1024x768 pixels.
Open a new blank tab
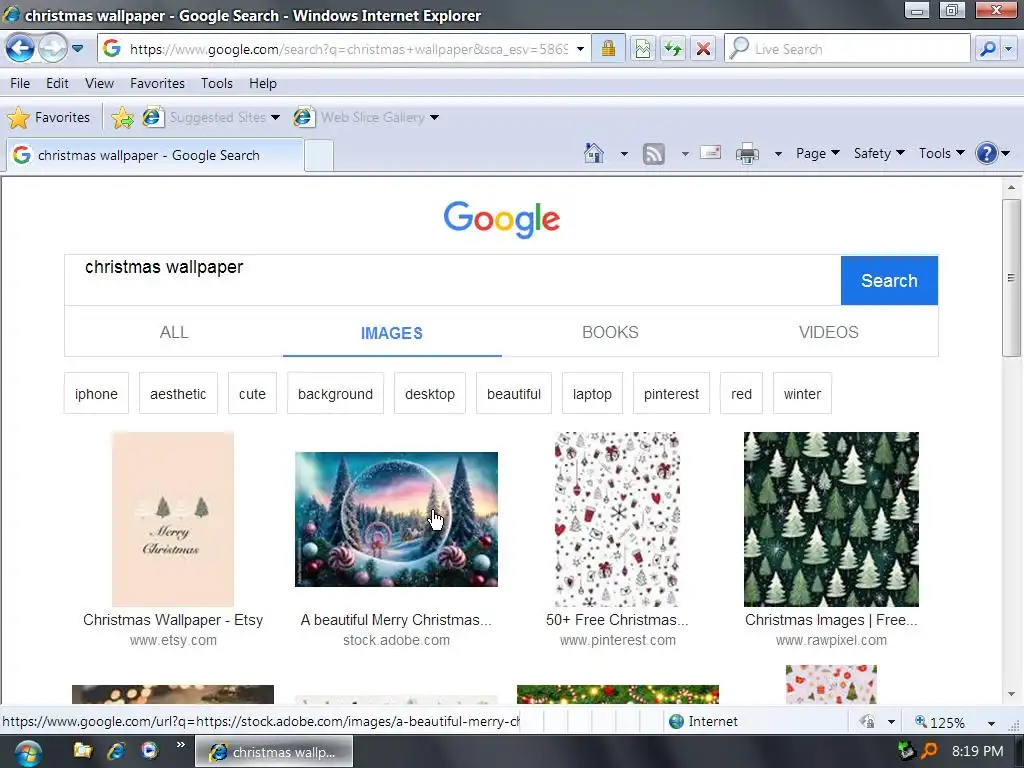319,156
